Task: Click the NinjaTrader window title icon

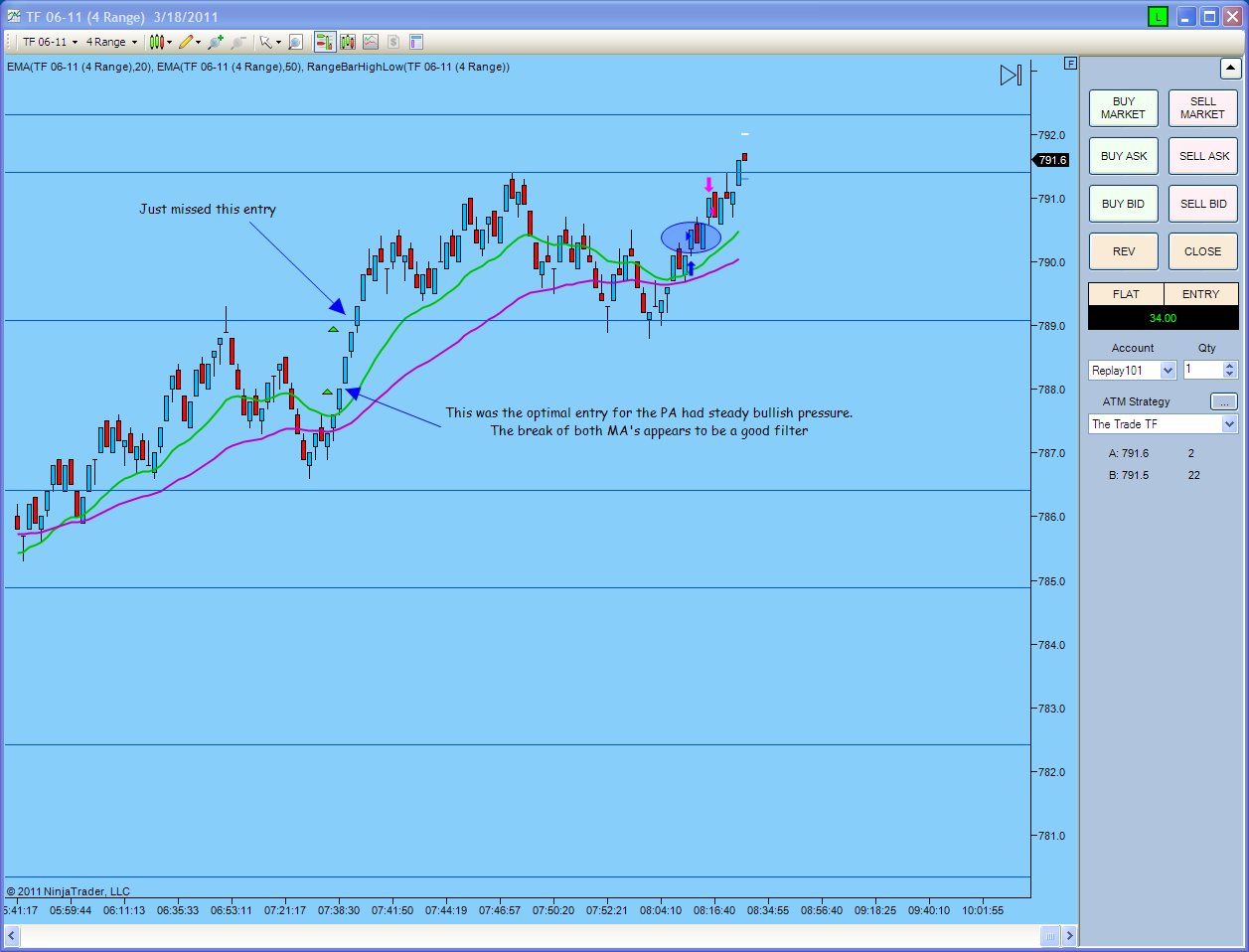Action: pyautogui.click(x=13, y=16)
